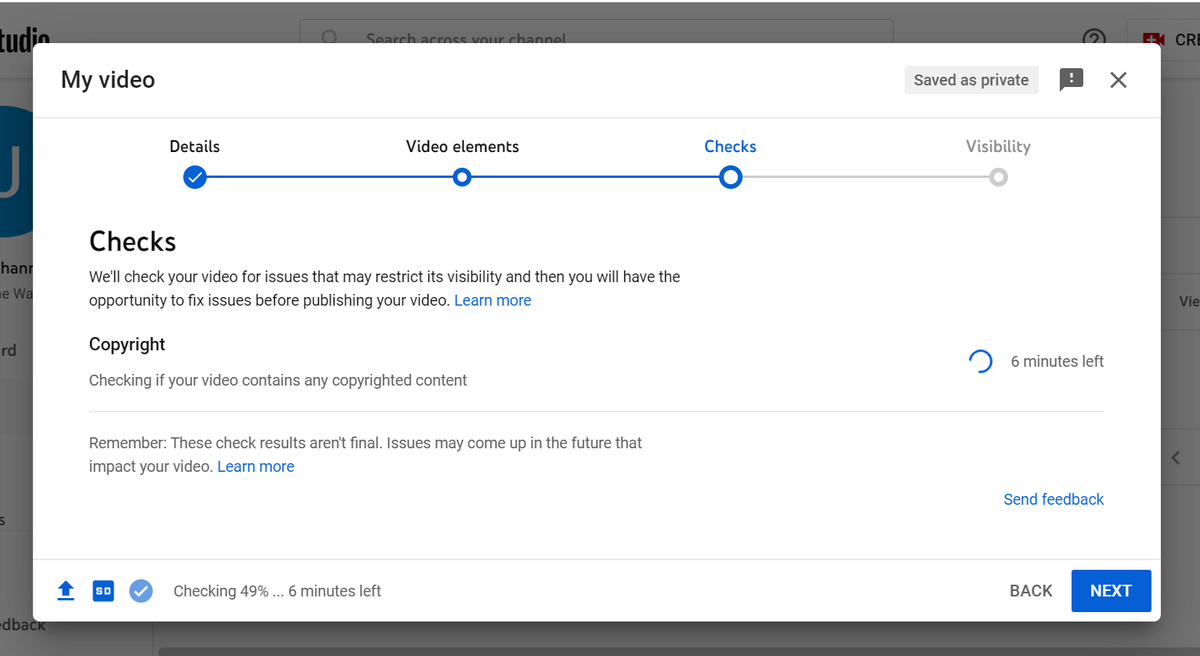Image resolution: width=1200 pixels, height=656 pixels.
Task: Select the Visibility step circle
Action: [997, 177]
